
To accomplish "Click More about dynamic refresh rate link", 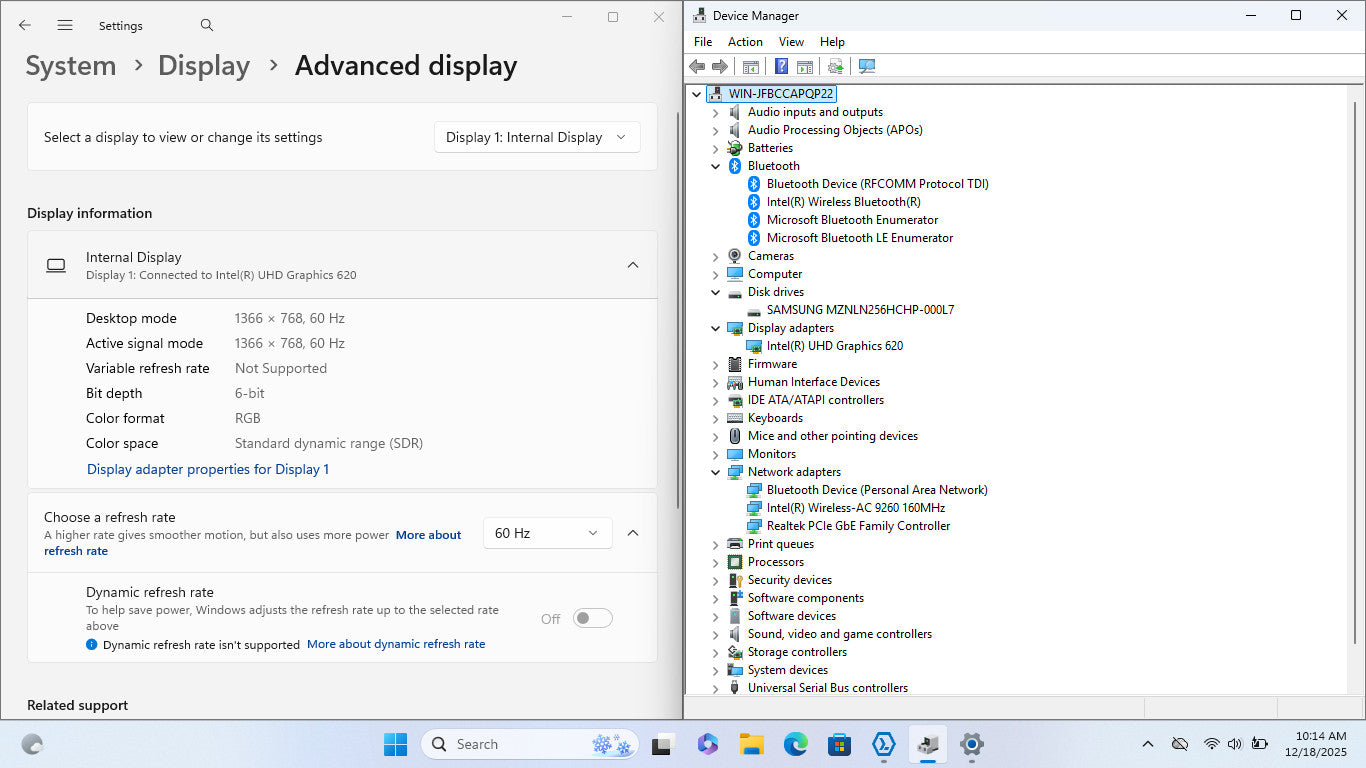I will (x=396, y=644).
